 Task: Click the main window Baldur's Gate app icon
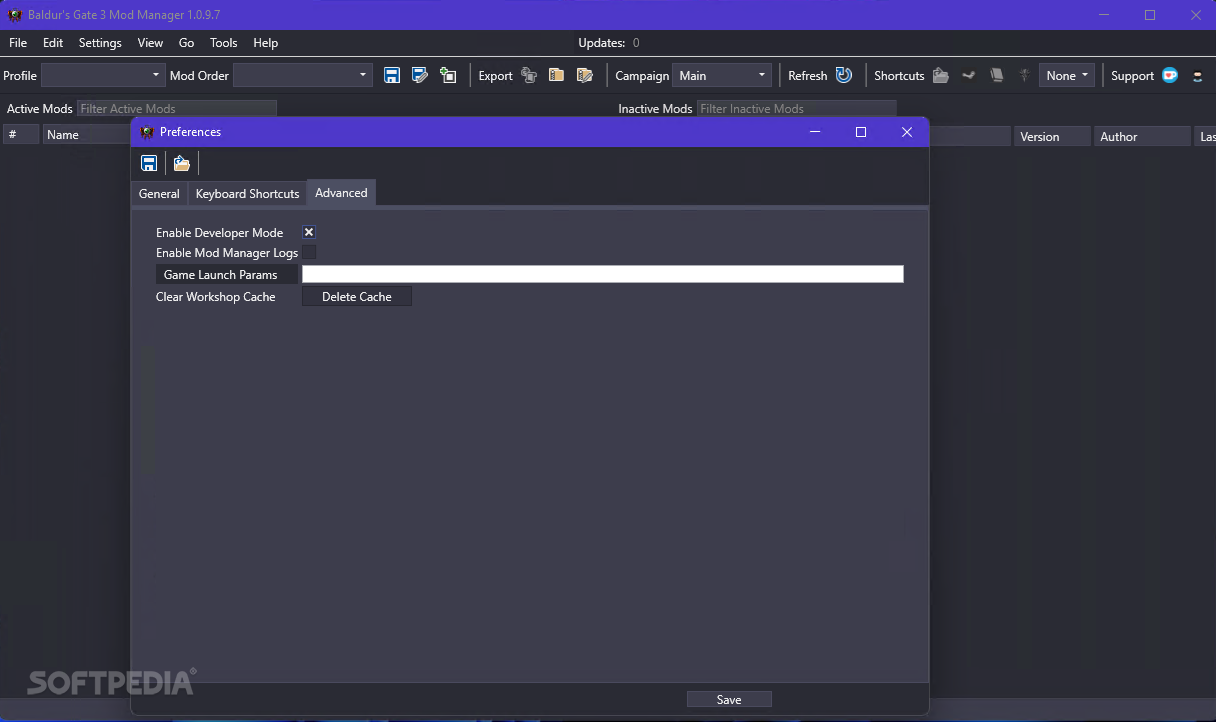point(15,15)
